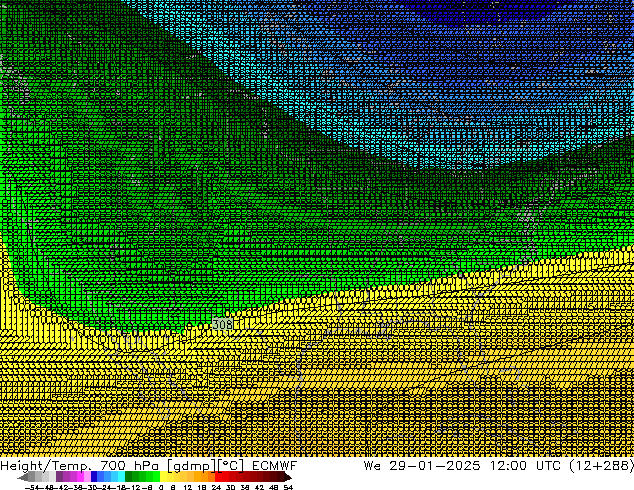
Task: Select the yellow legend swatch
Action: [163, 476]
